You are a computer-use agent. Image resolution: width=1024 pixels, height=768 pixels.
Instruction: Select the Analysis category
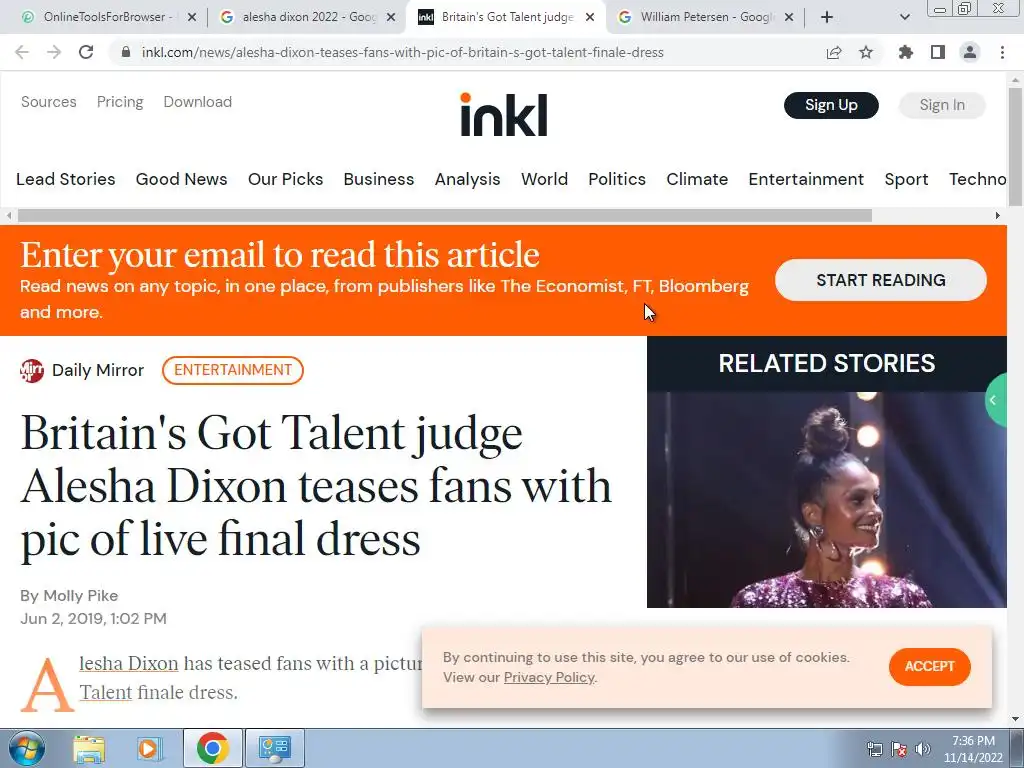point(468,179)
